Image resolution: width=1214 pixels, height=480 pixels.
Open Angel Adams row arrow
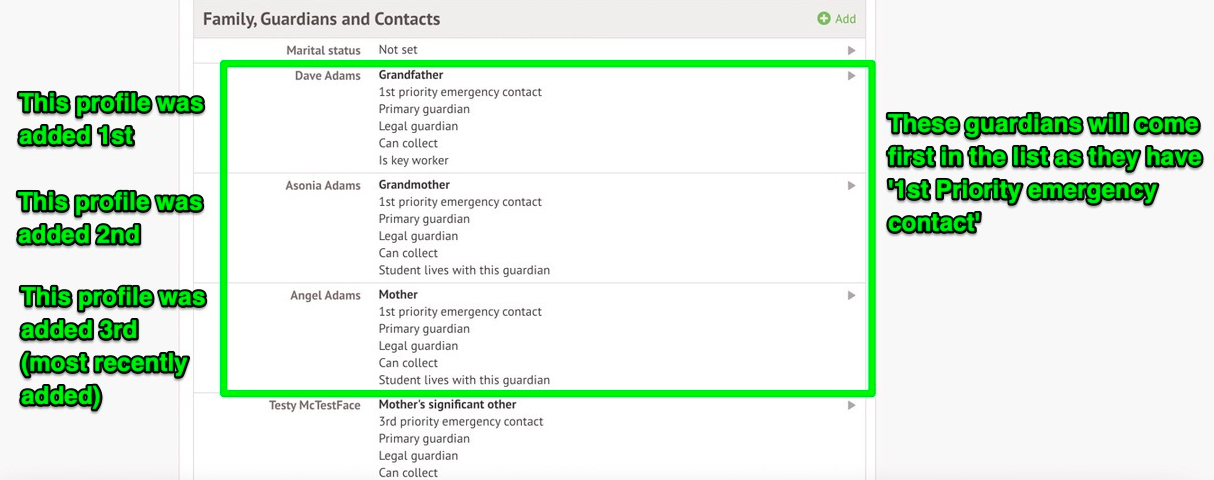pyautogui.click(x=851, y=295)
